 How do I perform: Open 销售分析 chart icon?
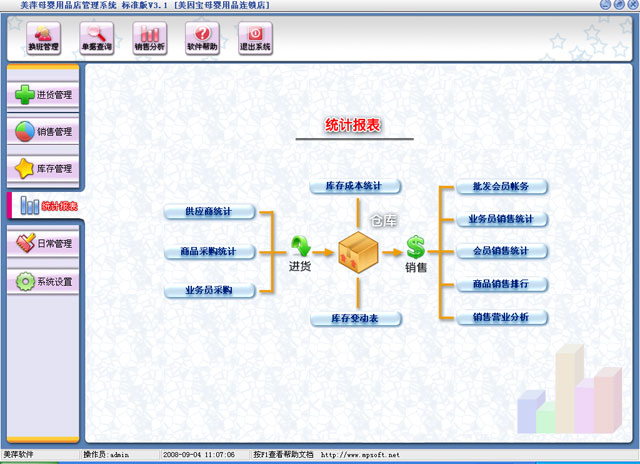pyautogui.click(x=150, y=38)
